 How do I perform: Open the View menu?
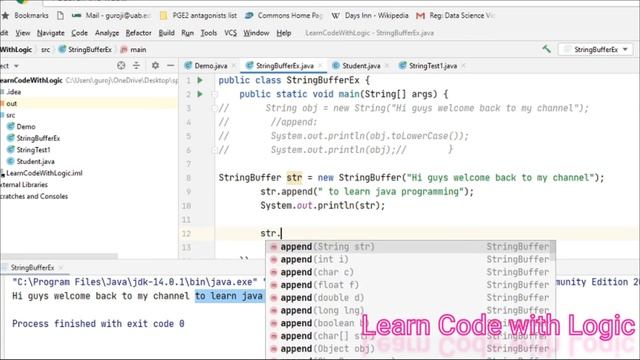(22, 33)
